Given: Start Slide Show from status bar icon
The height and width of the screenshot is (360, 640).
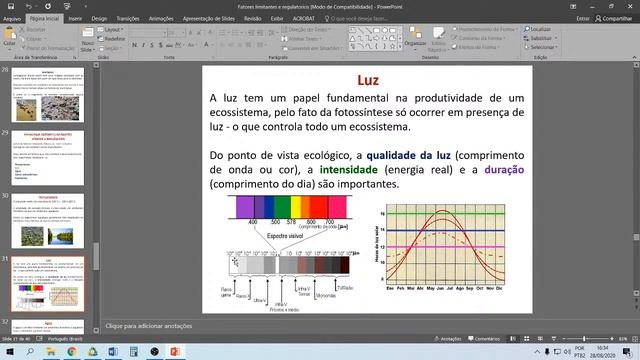Looking at the screenshot, I should point(553,339).
